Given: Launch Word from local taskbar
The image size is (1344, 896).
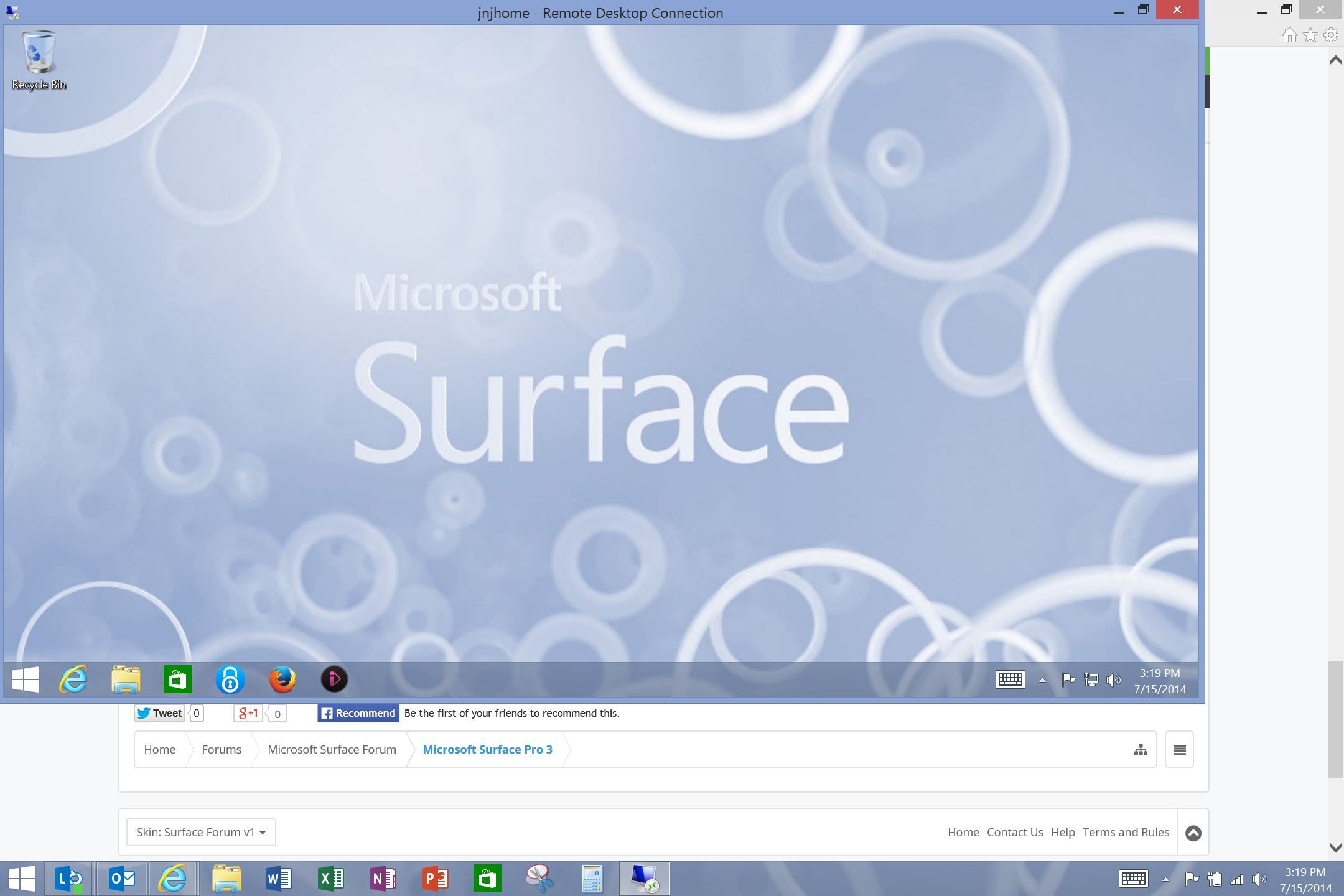Looking at the screenshot, I should point(279,879).
